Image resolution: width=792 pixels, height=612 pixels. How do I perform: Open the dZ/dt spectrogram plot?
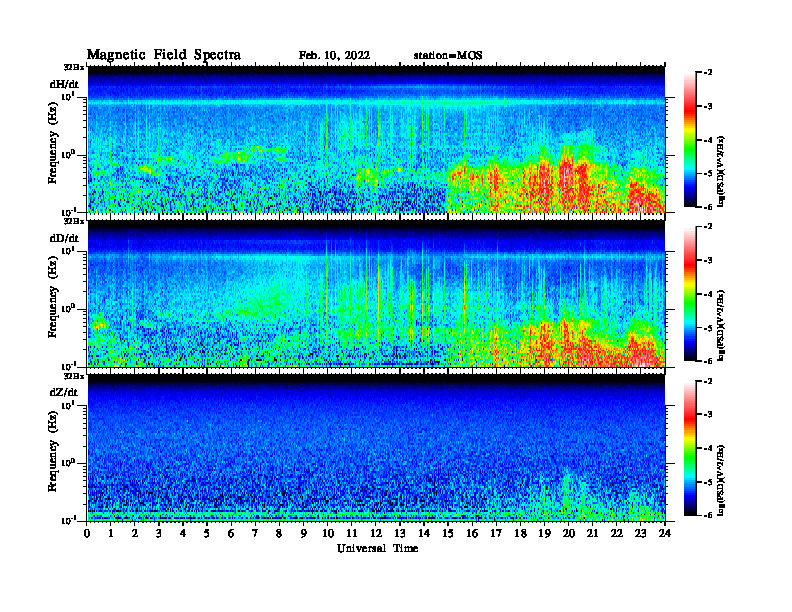click(376, 448)
